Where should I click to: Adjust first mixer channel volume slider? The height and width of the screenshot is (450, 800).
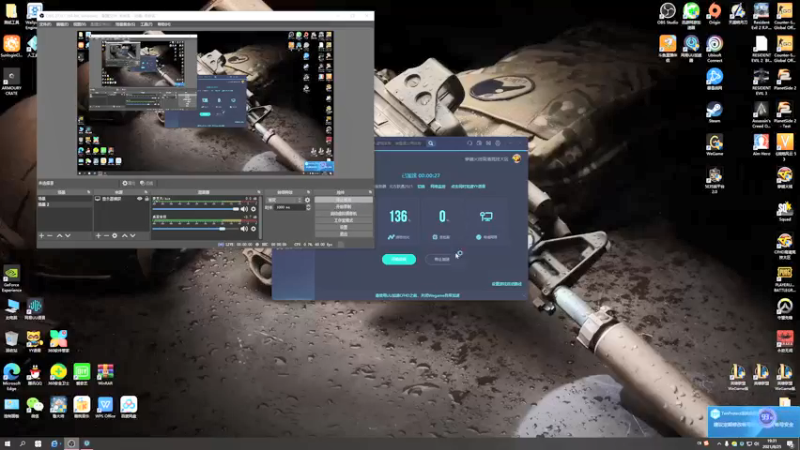[x=196, y=209]
